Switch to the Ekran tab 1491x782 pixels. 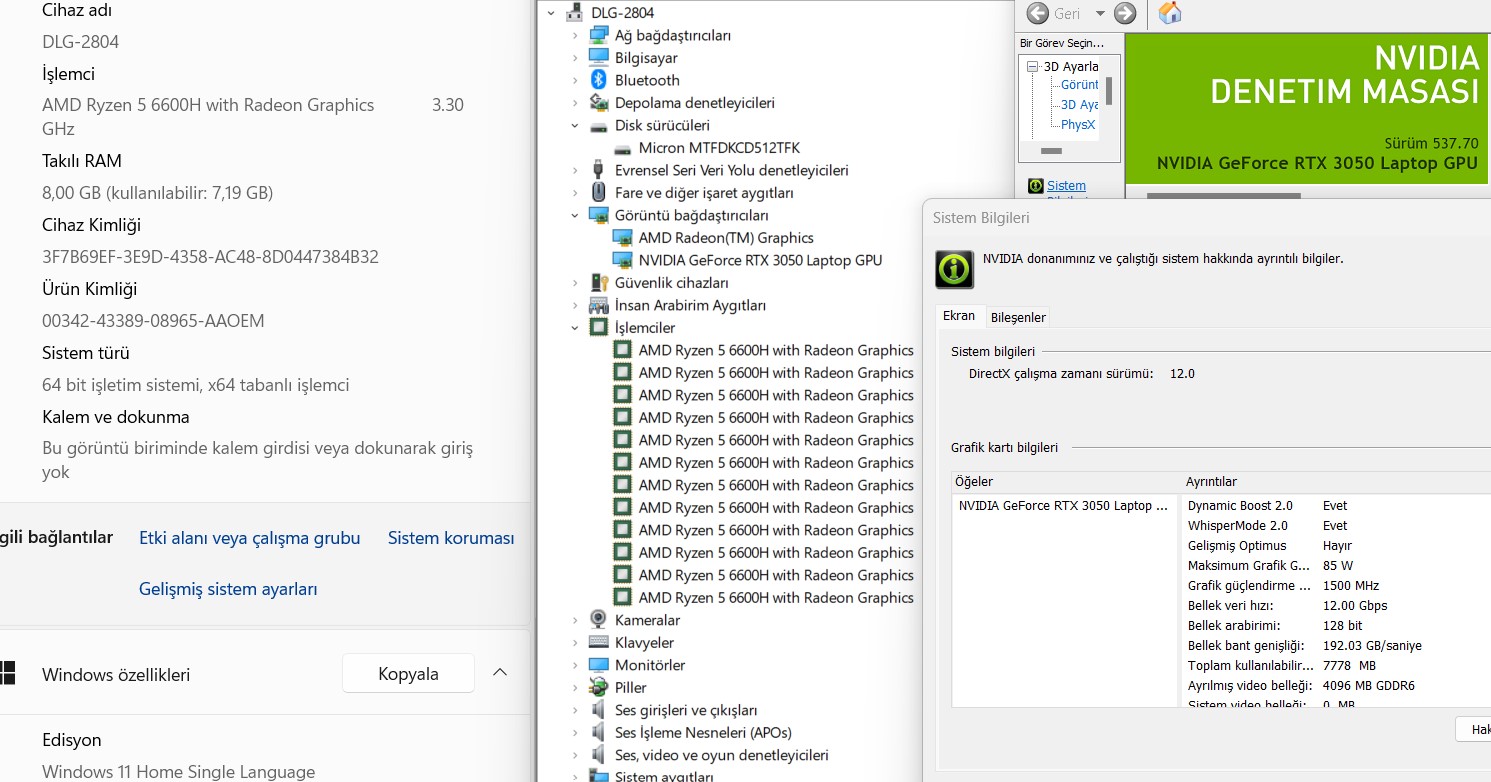tap(959, 316)
